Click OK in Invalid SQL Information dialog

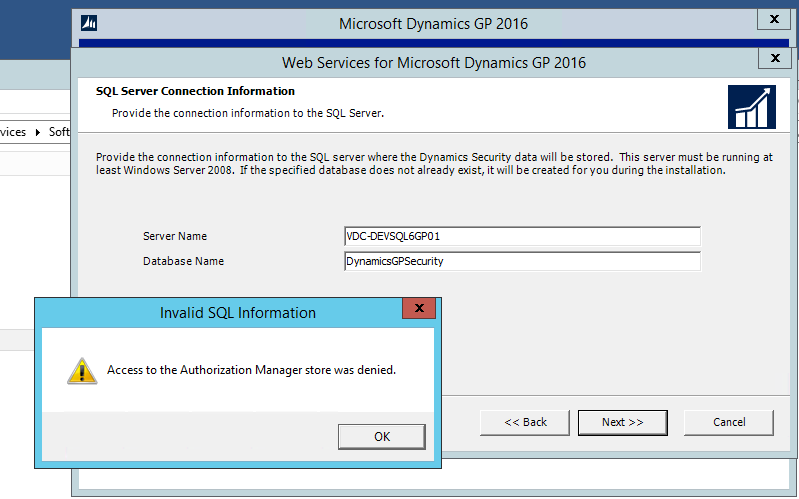[382, 436]
